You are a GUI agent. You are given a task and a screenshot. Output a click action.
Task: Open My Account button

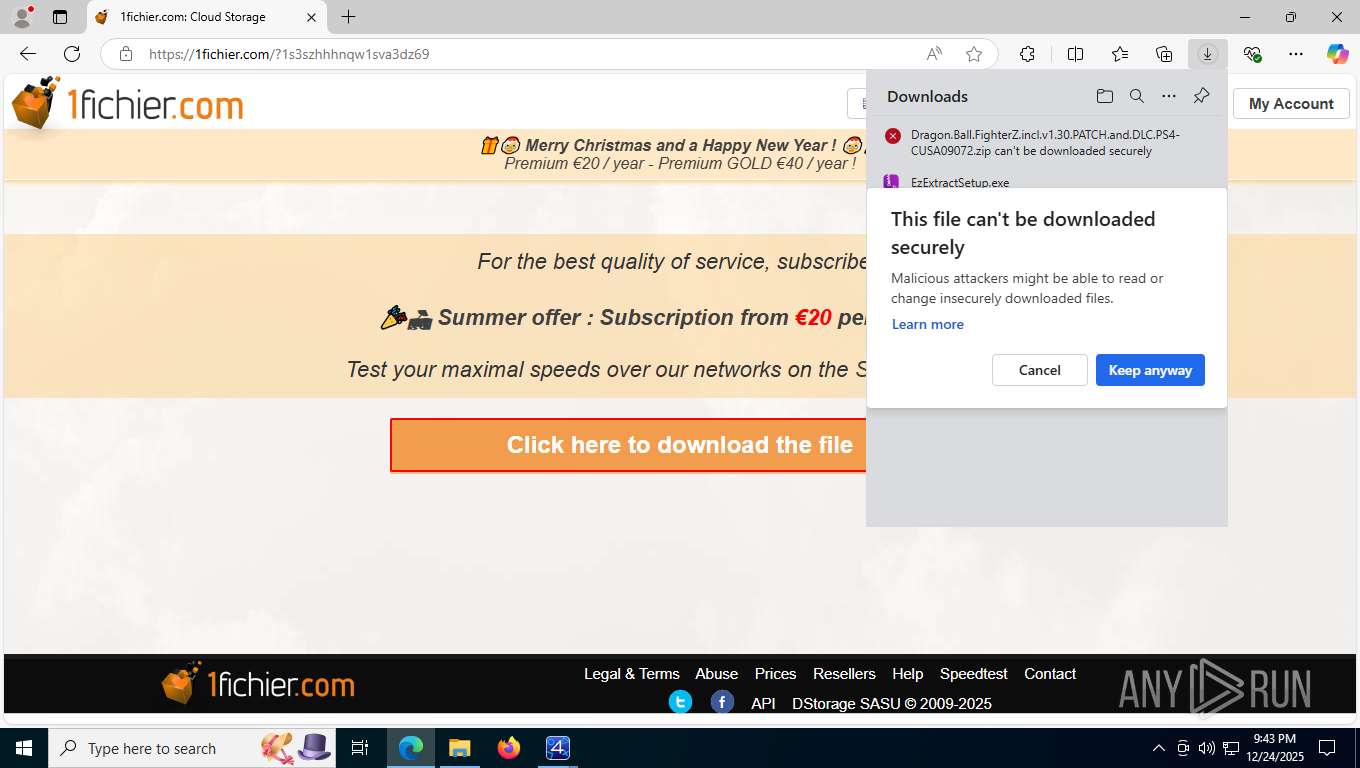point(1291,104)
